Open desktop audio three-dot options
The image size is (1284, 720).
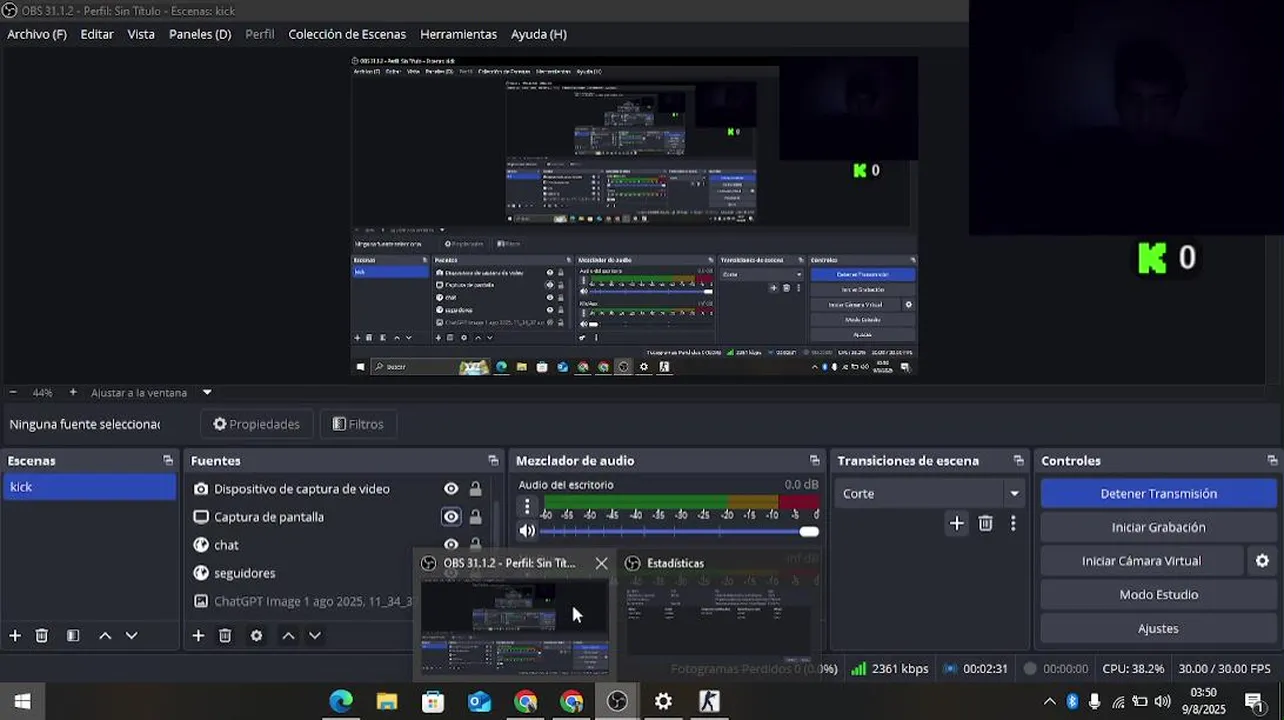click(527, 507)
